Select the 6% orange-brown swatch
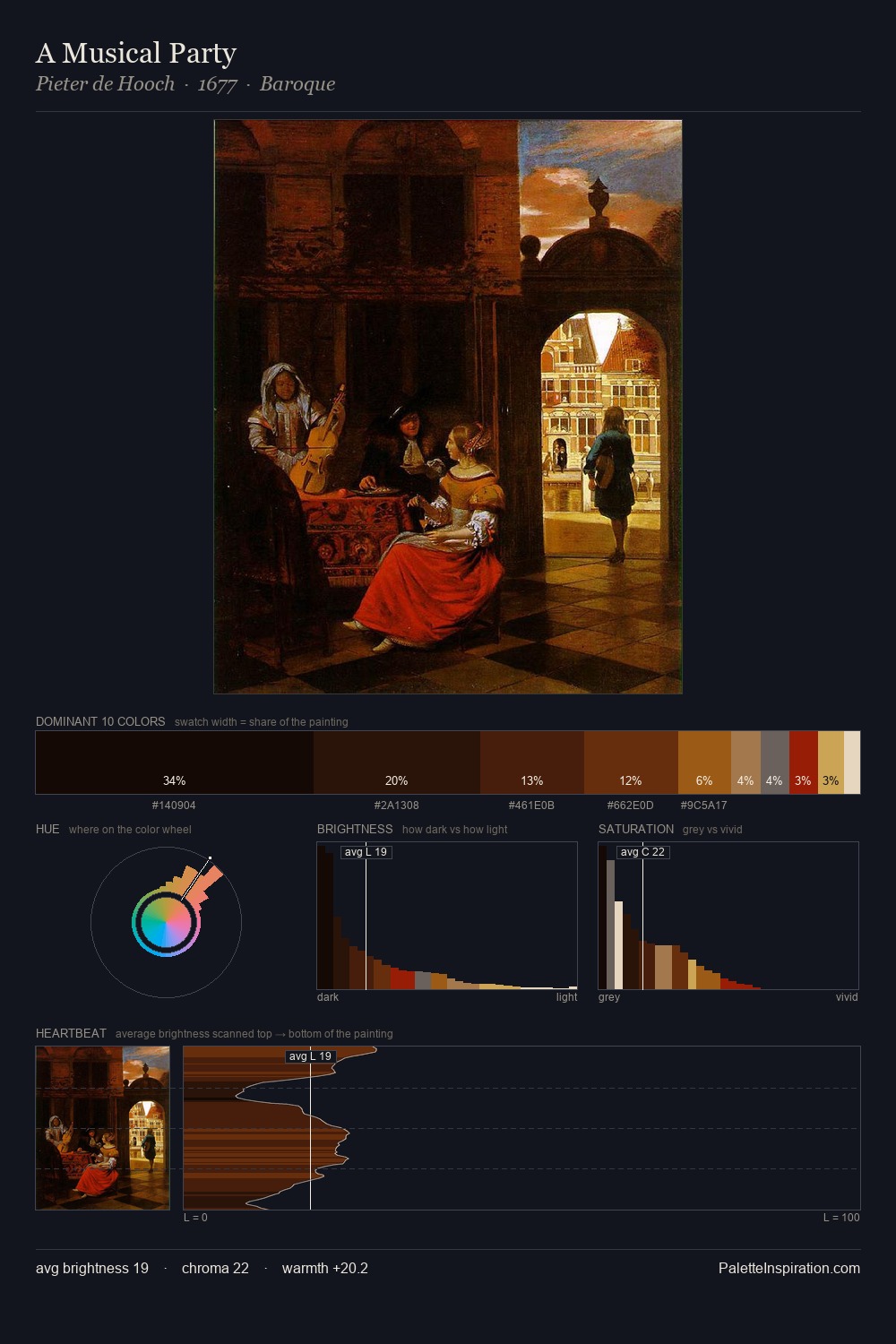This screenshot has height=1344, width=896. point(704,762)
